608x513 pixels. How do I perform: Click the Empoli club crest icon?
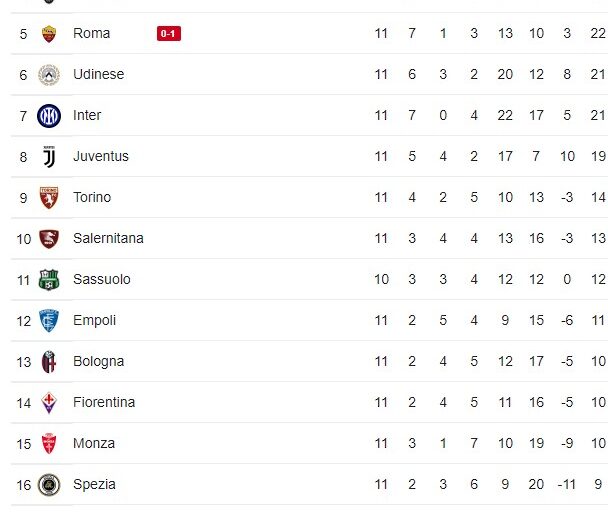pyautogui.click(x=49, y=321)
